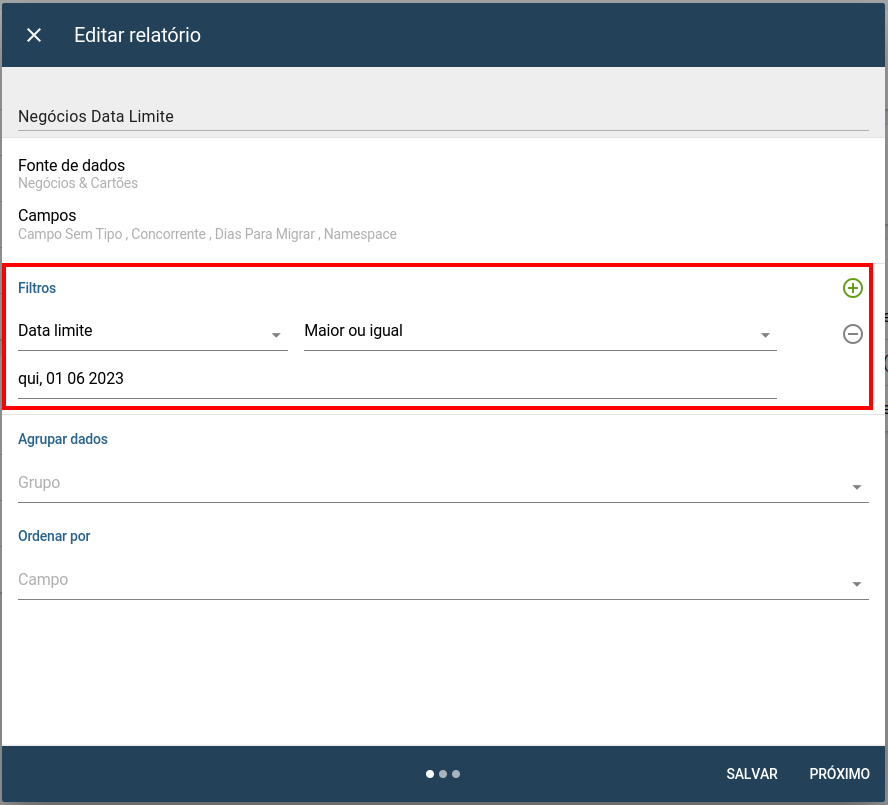The image size is (888, 805).
Task: Select the first step indicator dot
Action: tap(430, 774)
